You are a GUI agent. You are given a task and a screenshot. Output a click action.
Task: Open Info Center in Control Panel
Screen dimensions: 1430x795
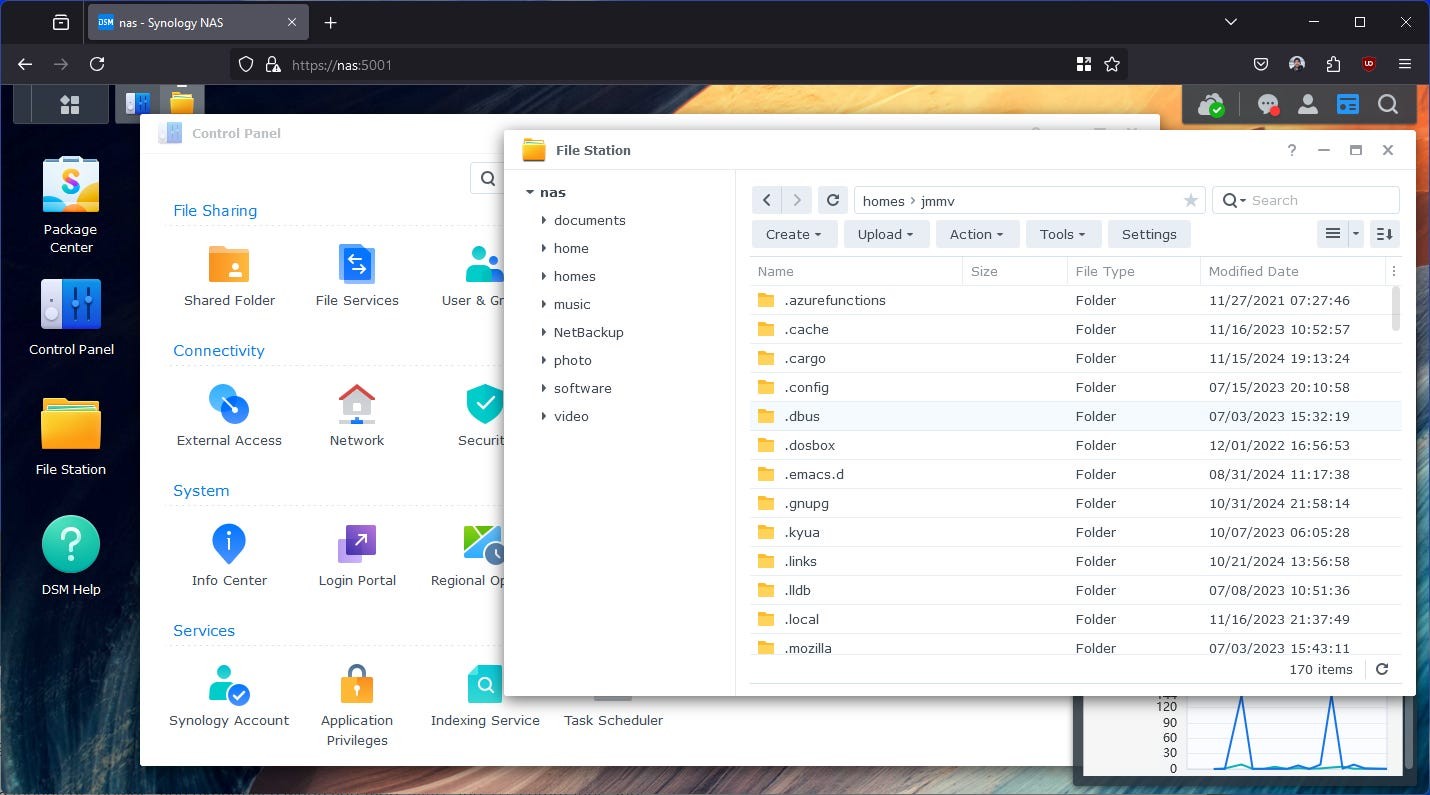(229, 556)
